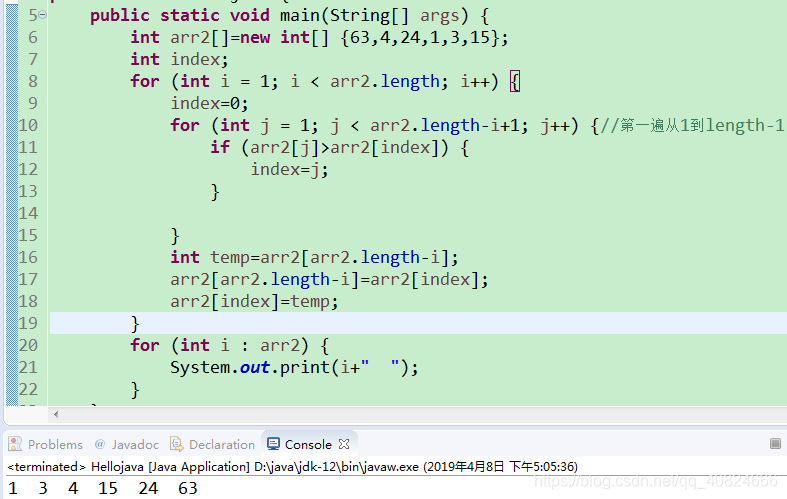This screenshot has height=499, width=787.
Task: Click the opening brace on line 8
Action: pos(515,81)
